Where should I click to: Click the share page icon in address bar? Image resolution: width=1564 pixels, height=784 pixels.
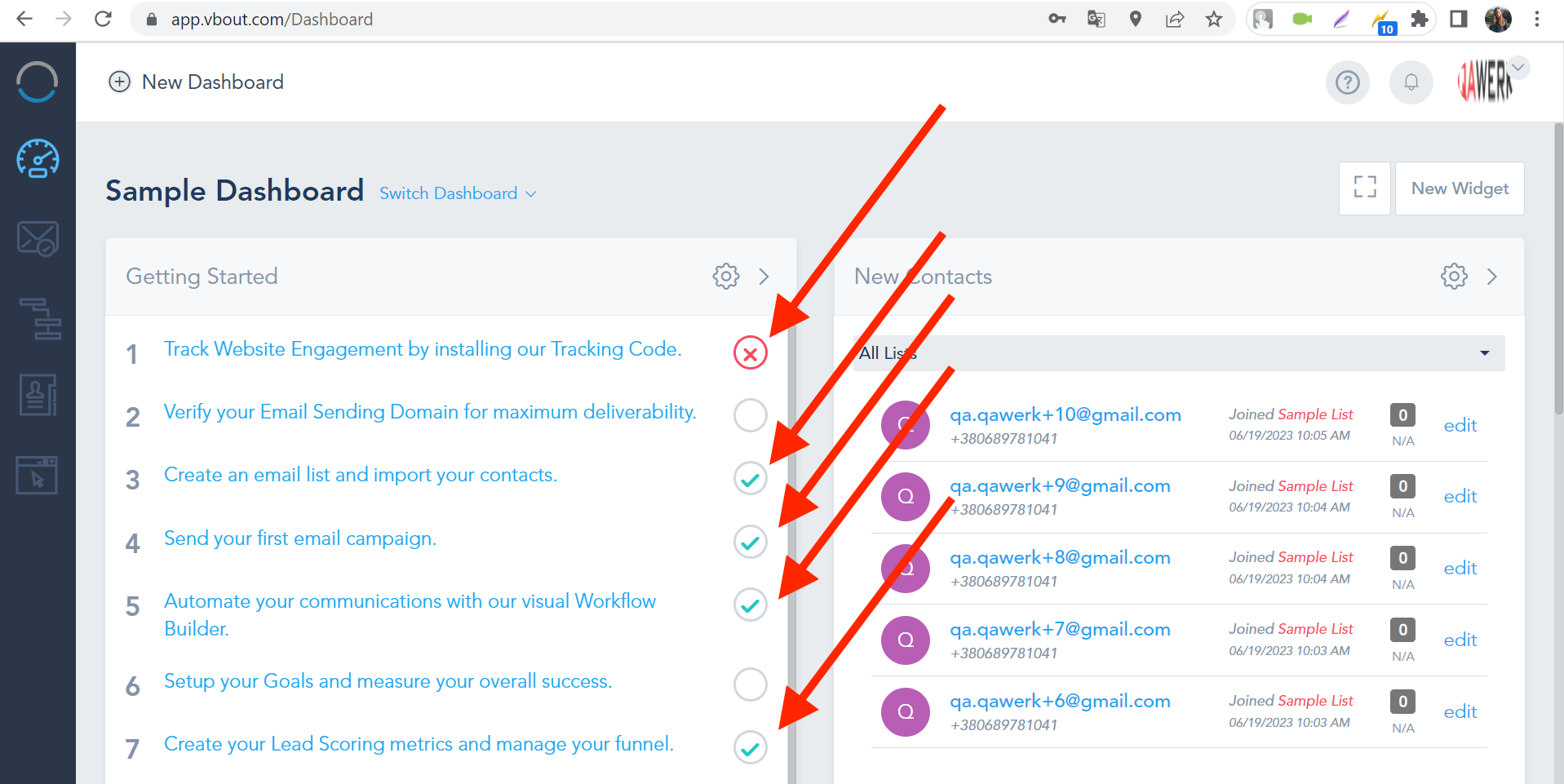(1175, 19)
